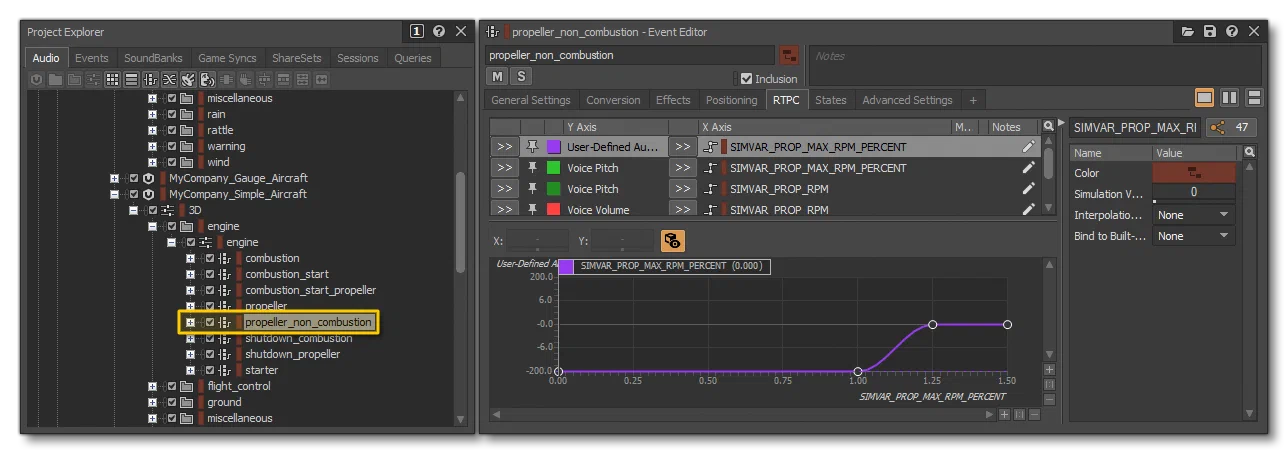Select the single-pane layout icon
Viewport: 1288px width, 454px height.
[x=1205, y=98]
